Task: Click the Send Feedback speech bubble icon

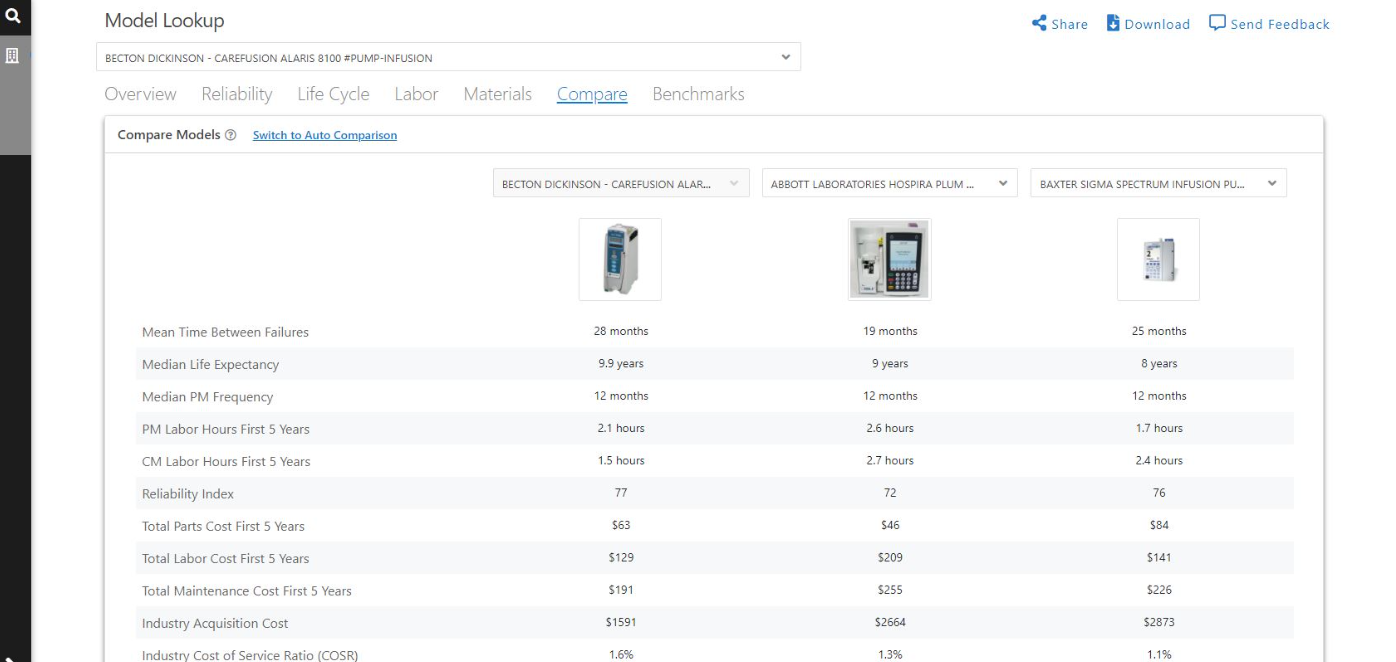Action: coord(1217,23)
